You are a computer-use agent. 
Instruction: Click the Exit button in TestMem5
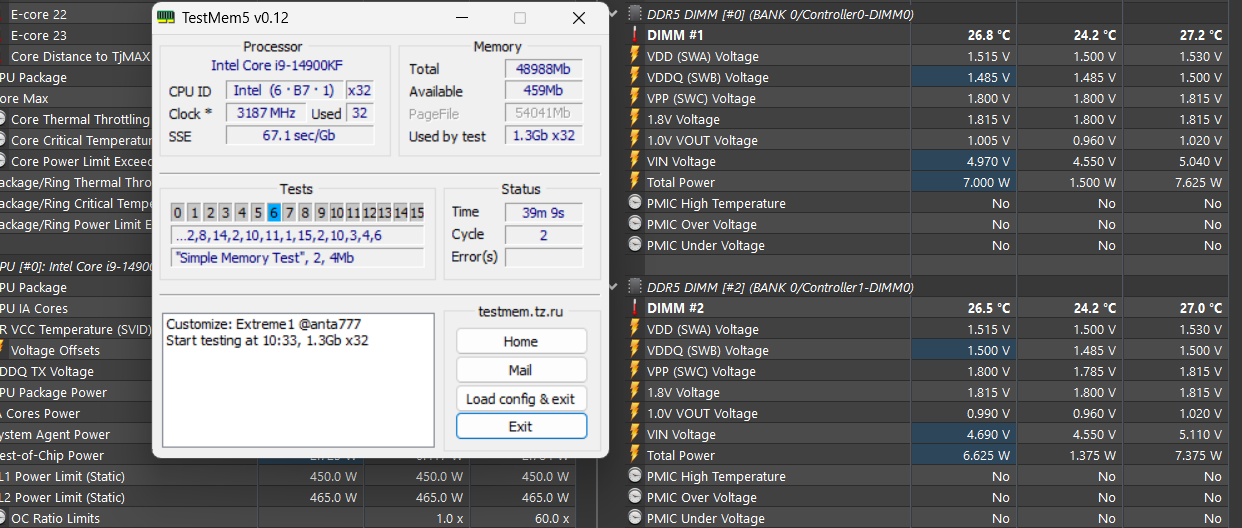pos(520,426)
